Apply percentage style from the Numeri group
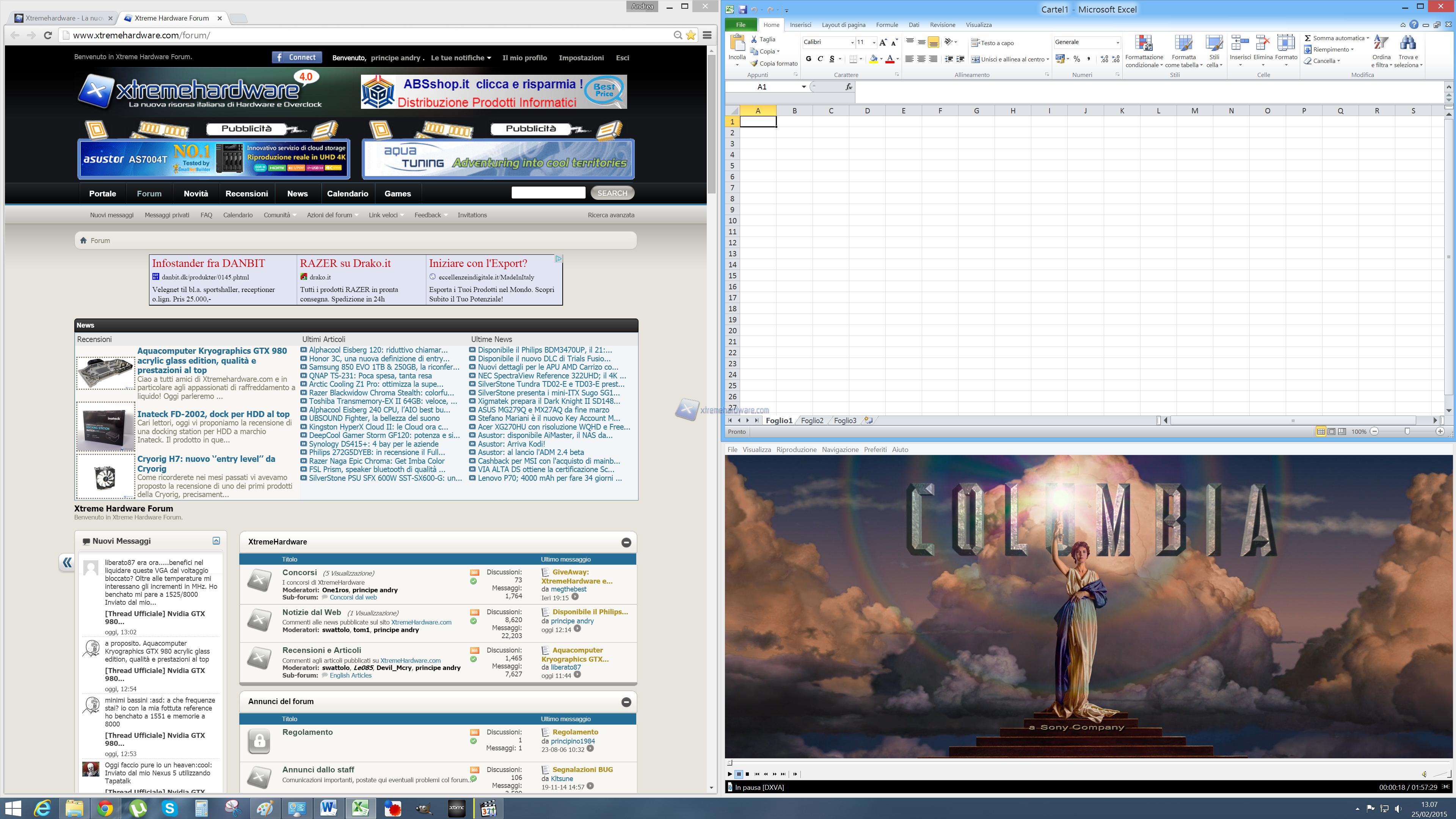1456x819 pixels. pos(1077,58)
